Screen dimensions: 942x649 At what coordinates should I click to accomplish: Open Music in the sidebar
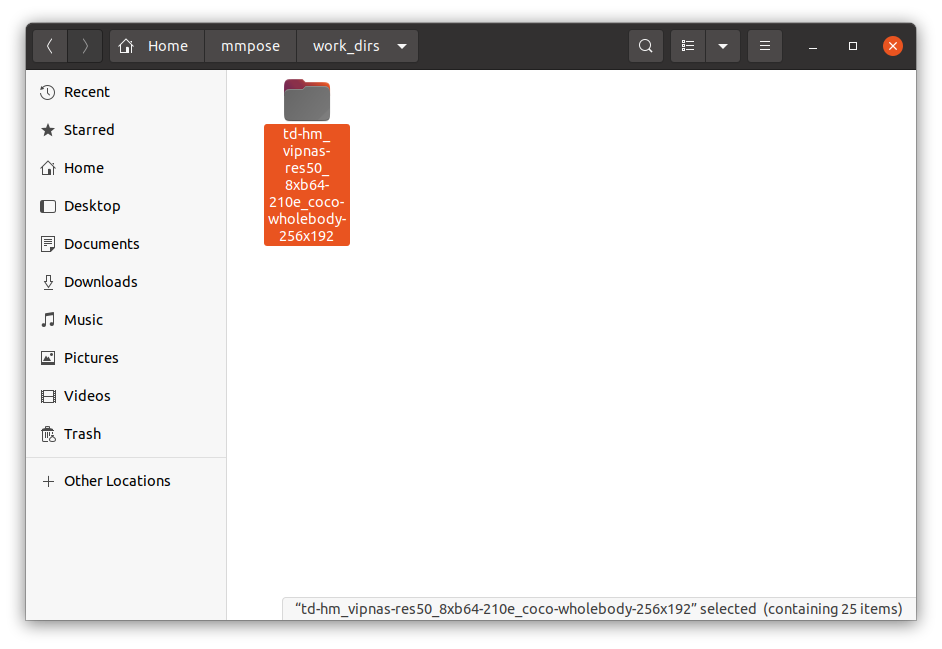click(x=126, y=320)
